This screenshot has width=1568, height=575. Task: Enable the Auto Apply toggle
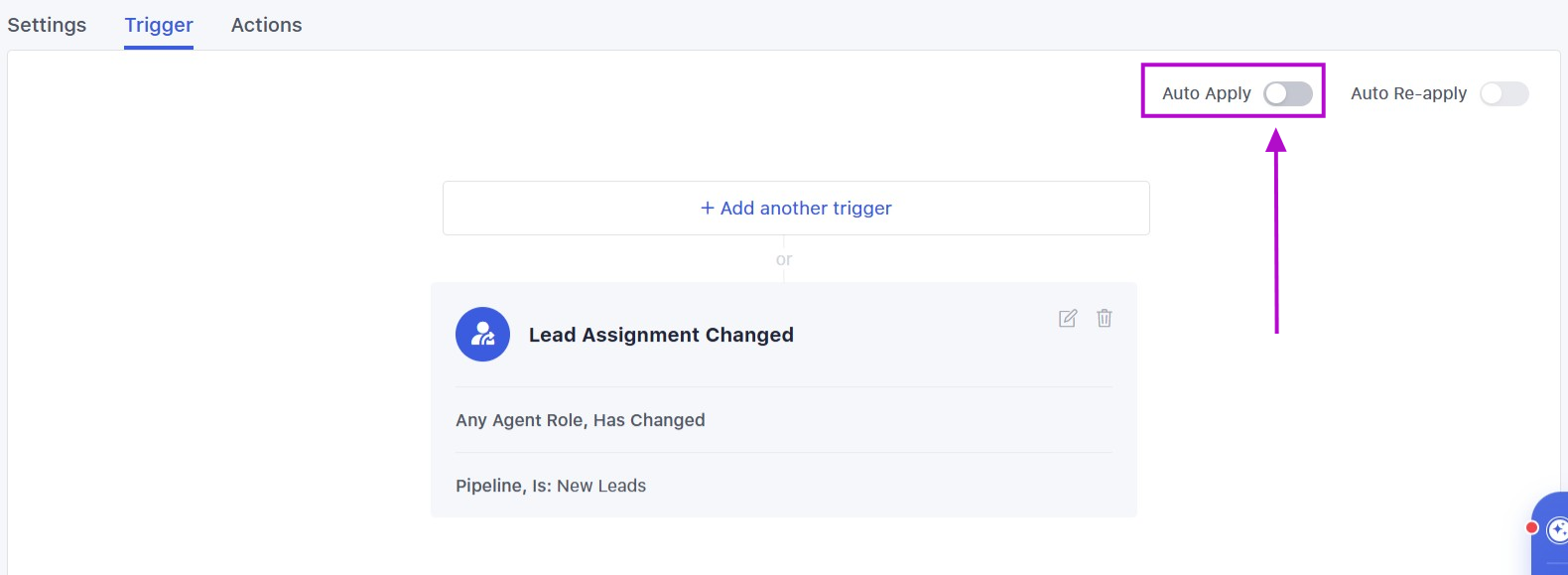coord(1287,93)
